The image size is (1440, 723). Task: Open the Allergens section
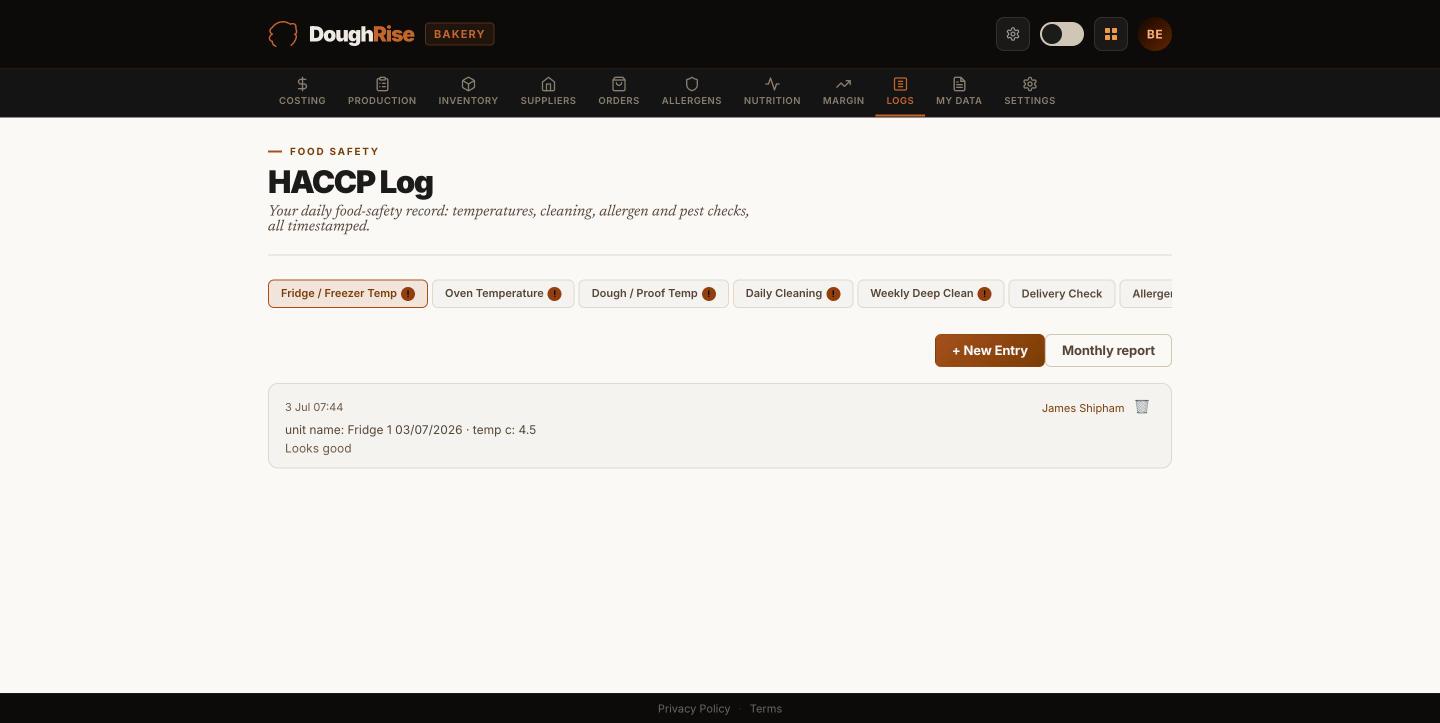click(691, 91)
